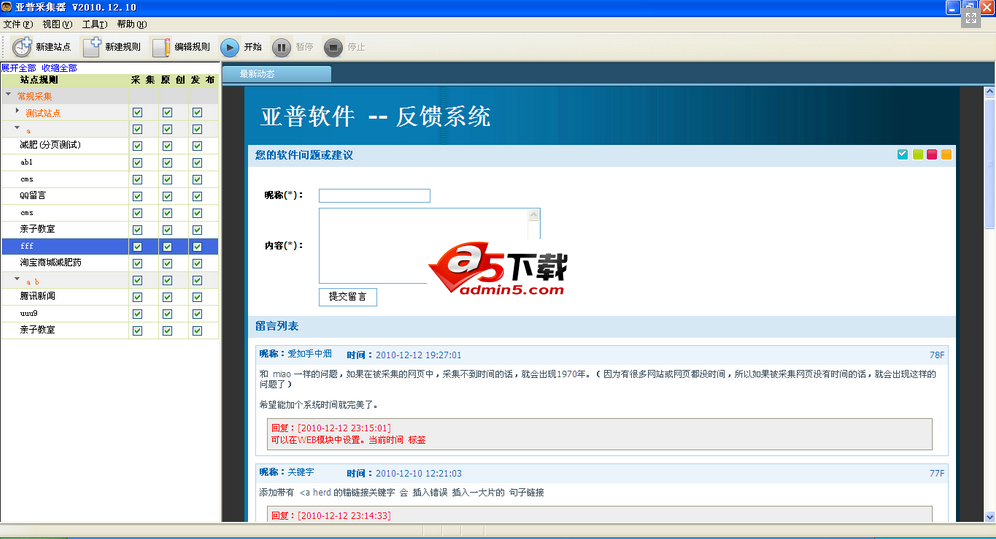Switch to the 最新动态 tab
The height and width of the screenshot is (539, 996).
point(276,74)
